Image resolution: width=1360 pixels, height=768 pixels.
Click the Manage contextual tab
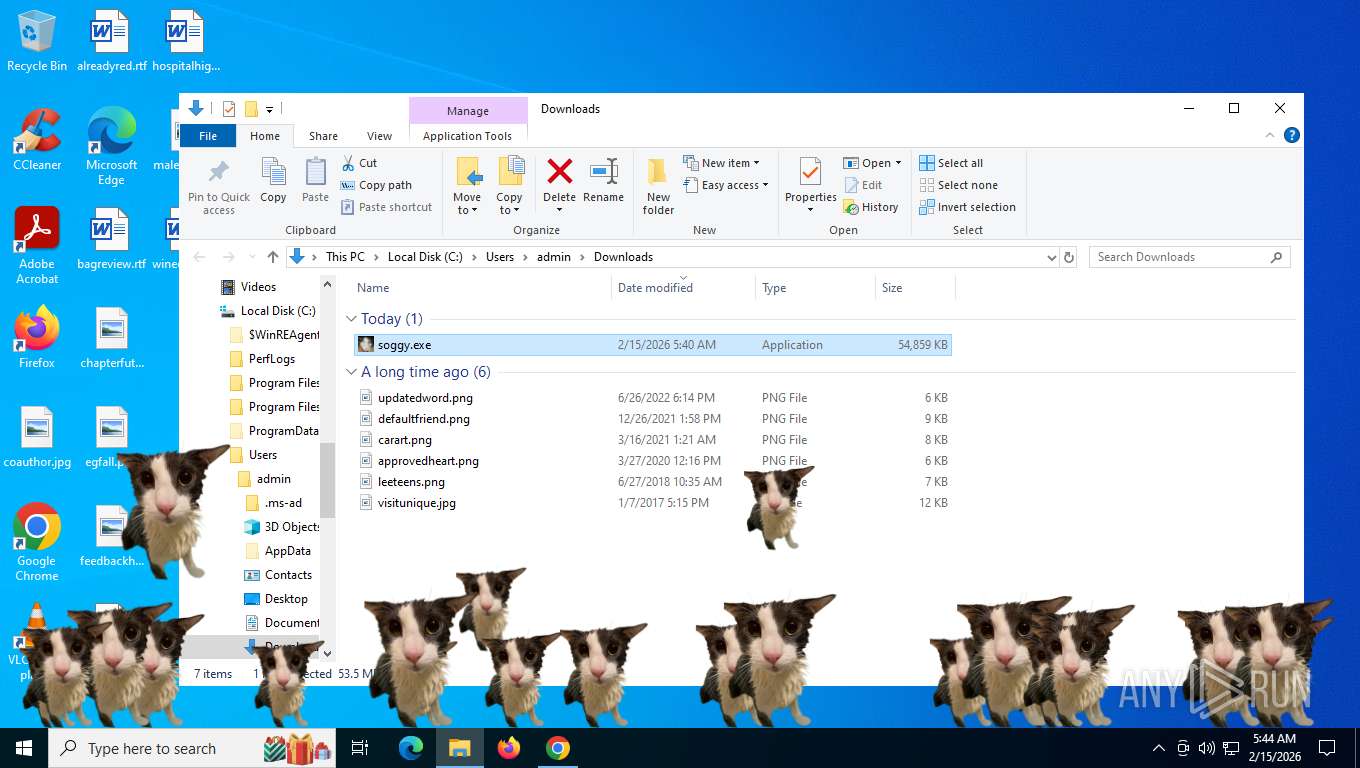point(468,111)
